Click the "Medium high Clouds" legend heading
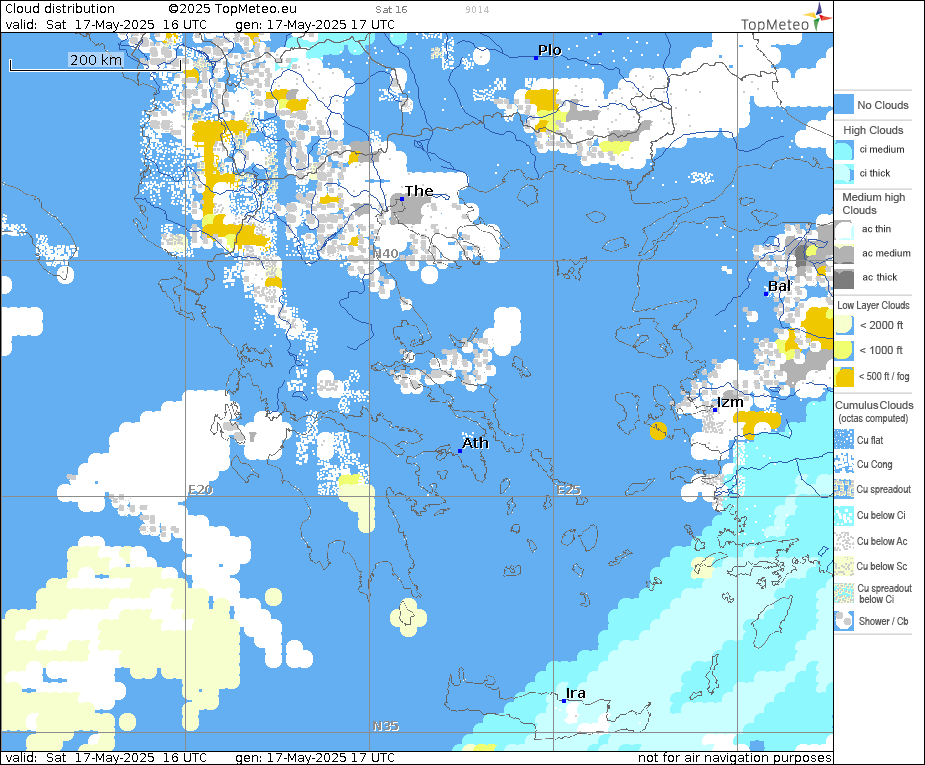The width and height of the screenshot is (925, 765). click(873, 203)
